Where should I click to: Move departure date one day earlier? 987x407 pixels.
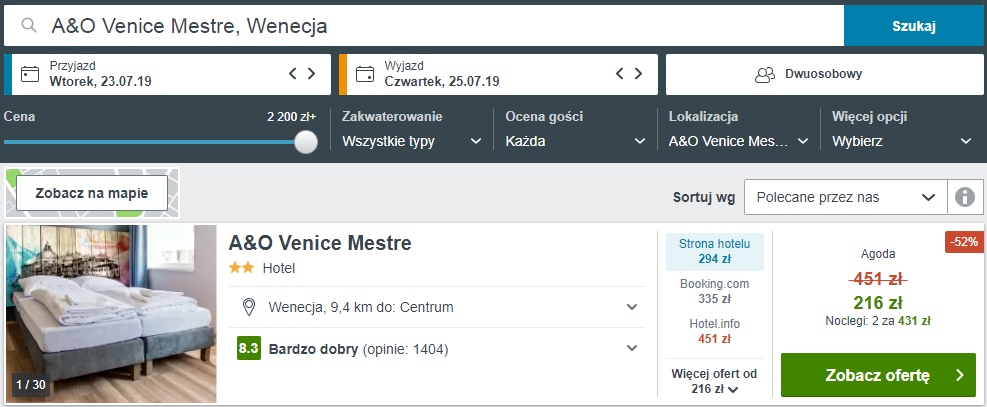619,74
